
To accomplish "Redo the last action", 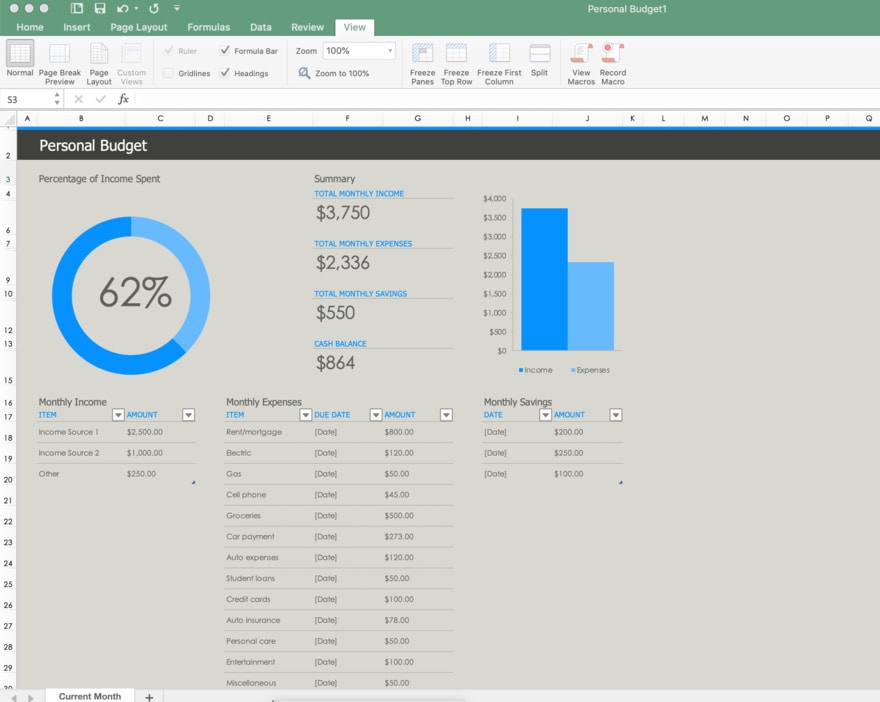I will click(154, 8).
